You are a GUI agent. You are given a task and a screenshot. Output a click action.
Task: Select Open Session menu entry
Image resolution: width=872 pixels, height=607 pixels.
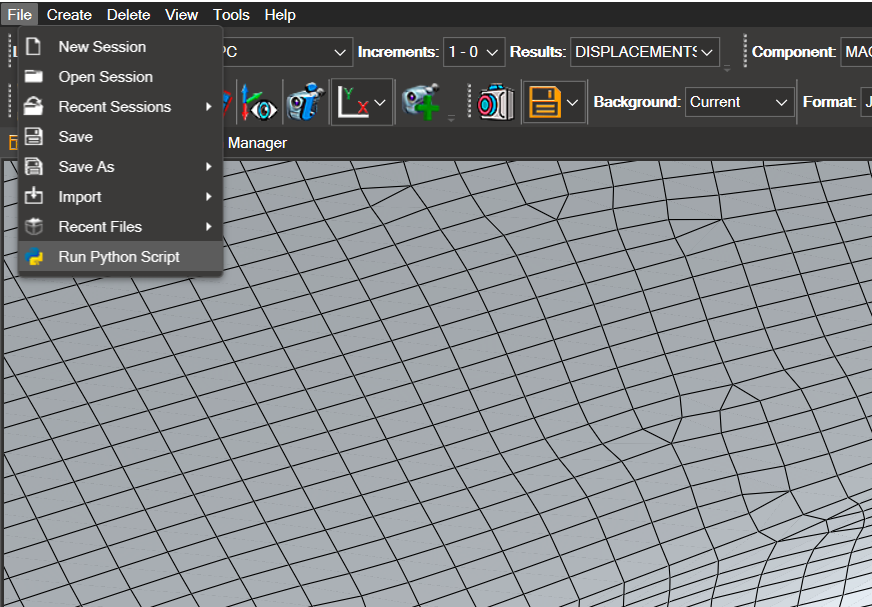pos(105,77)
